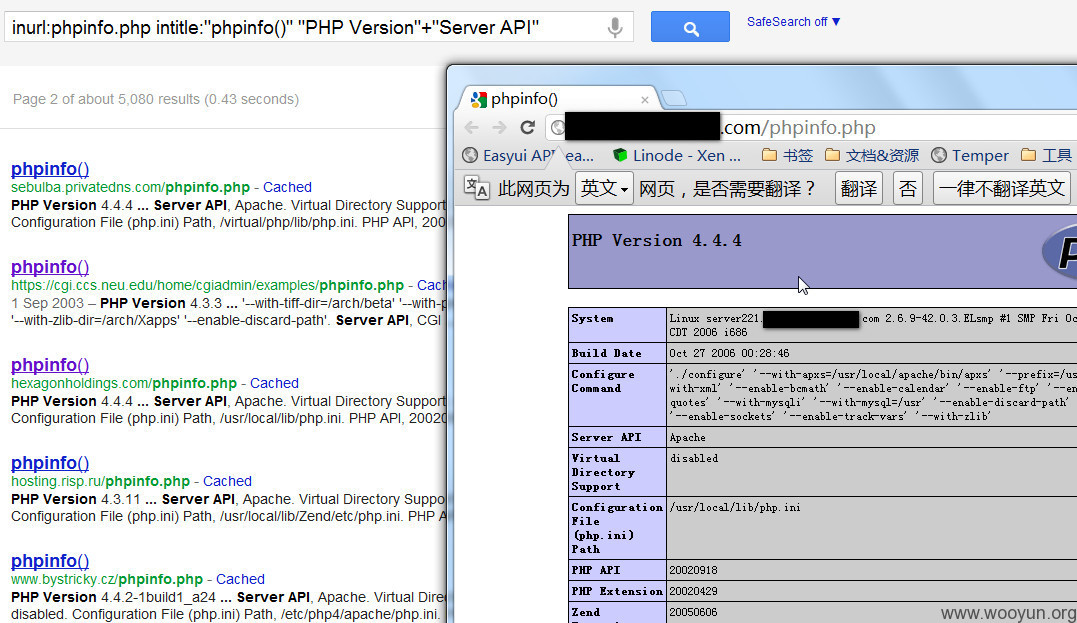
Task: Click the System row label
Action: [x=593, y=319]
